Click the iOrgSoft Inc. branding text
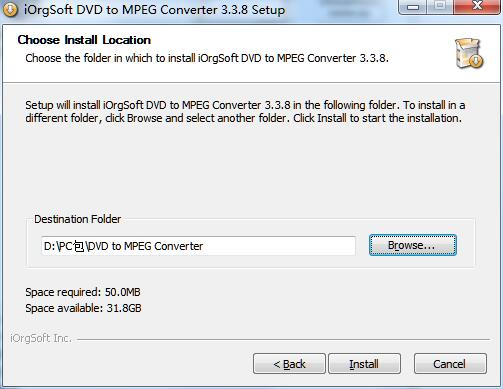The width and height of the screenshot is (503, 389). [x=41, y=338]
